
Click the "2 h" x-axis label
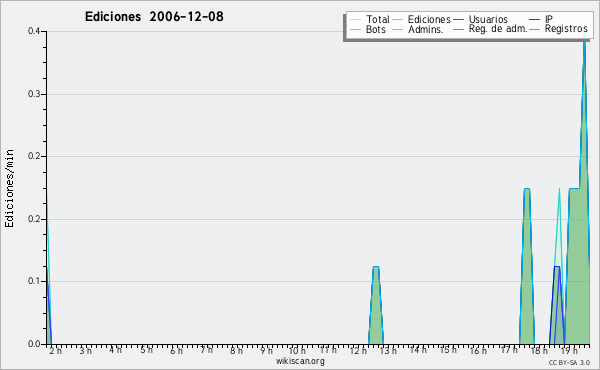coord(55,350)
